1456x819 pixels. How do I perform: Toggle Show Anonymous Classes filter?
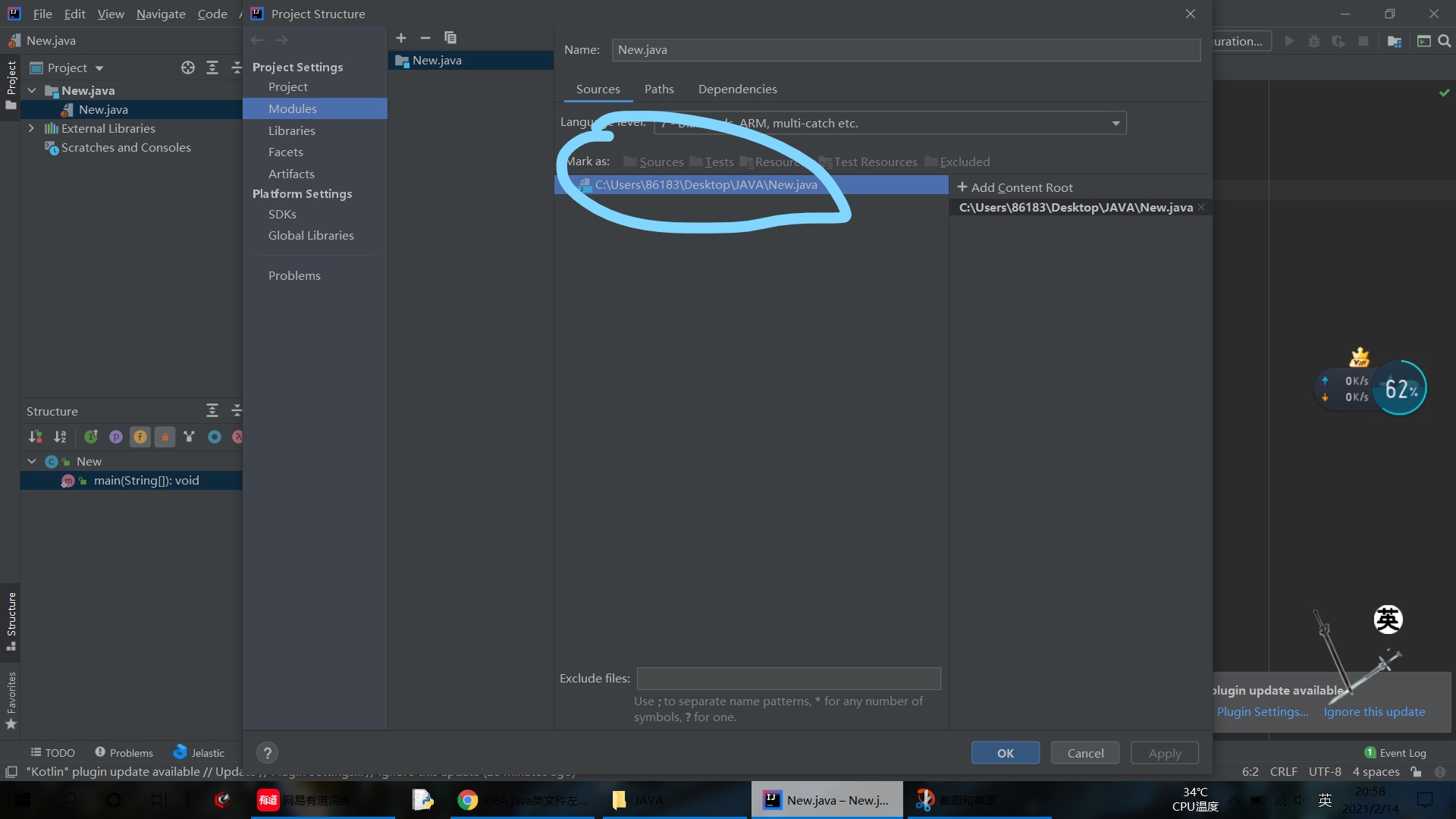tap(215, 437)
